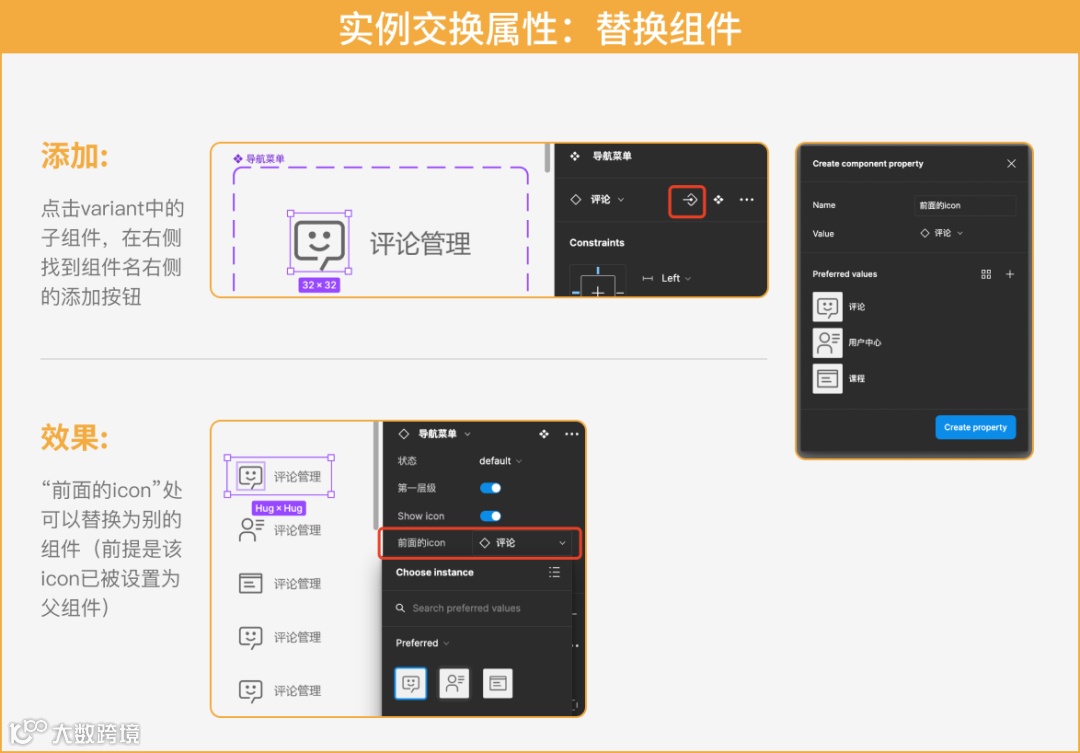Click the four-diamond go-to-component icon in lower panel
This screenshot has width=1080, height=753.
pos(544,434)
